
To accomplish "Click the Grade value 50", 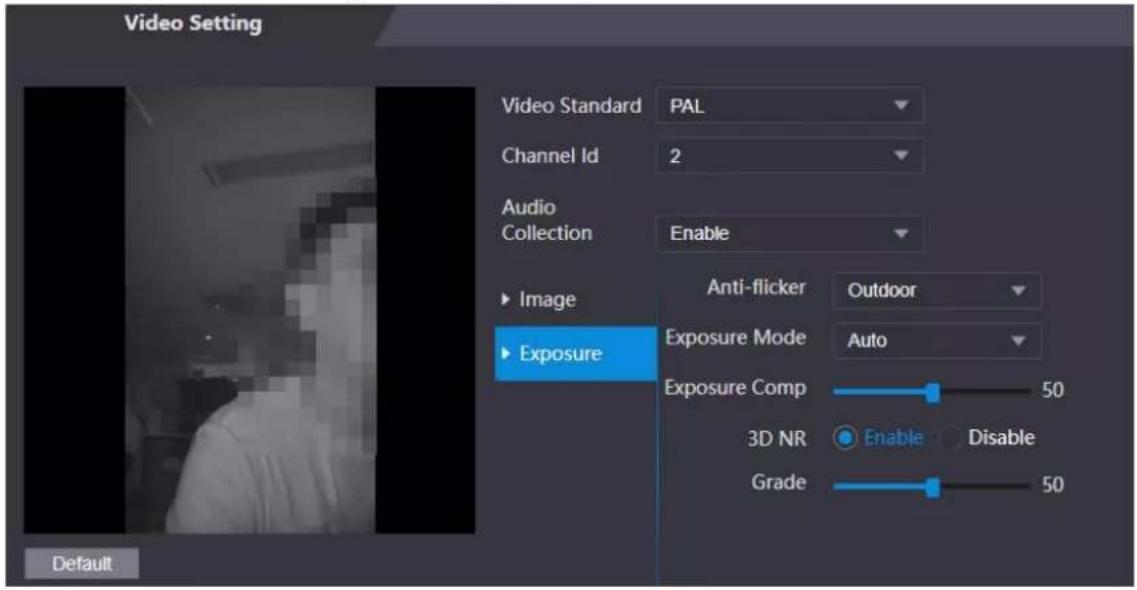I will click(x=1053, y=484).
